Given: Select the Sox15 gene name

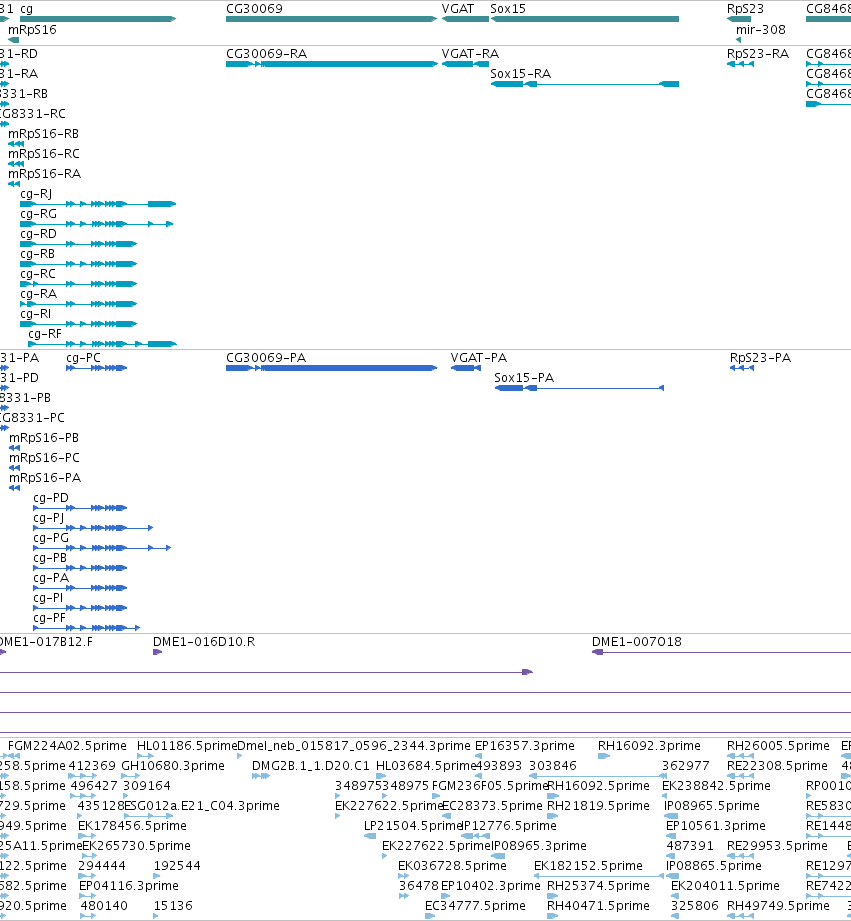Looking at the screenshot, I should (508, 9).
